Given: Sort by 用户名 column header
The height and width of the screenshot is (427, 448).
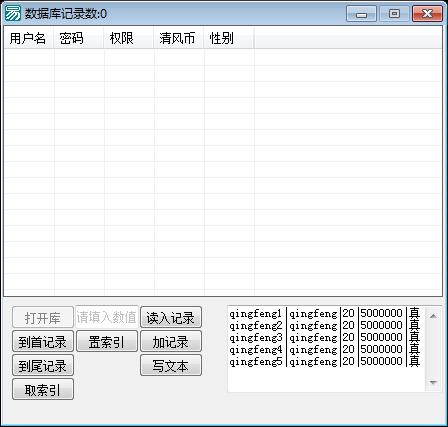Looking at the screenshot, I should pos(29,38).
